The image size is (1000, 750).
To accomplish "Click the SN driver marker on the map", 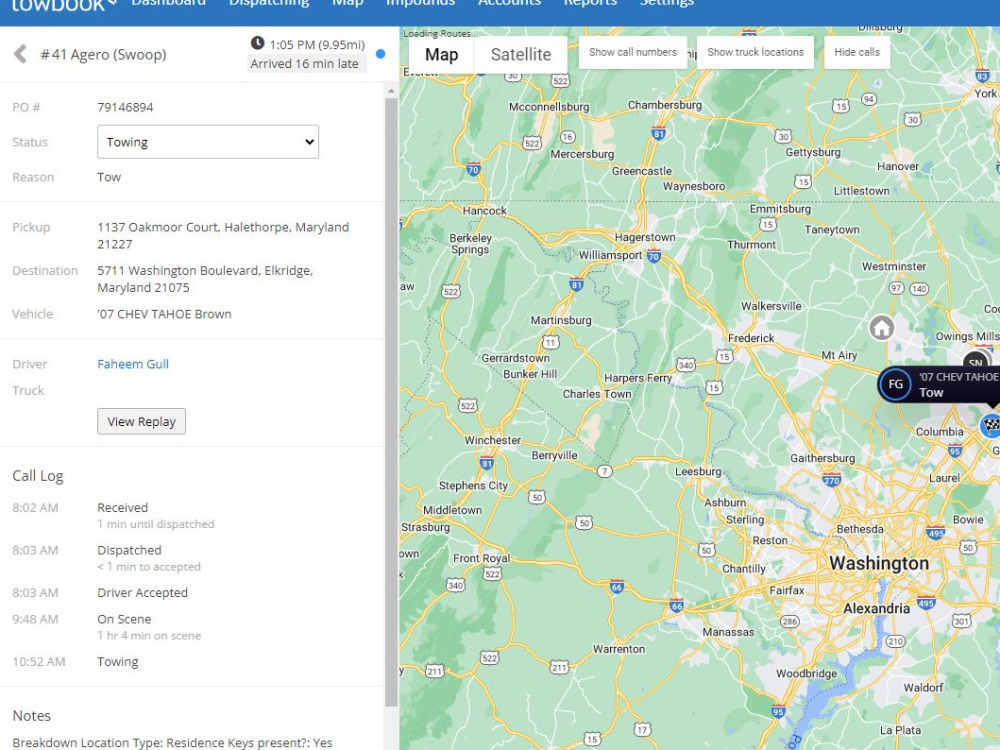I will [976, 361].
